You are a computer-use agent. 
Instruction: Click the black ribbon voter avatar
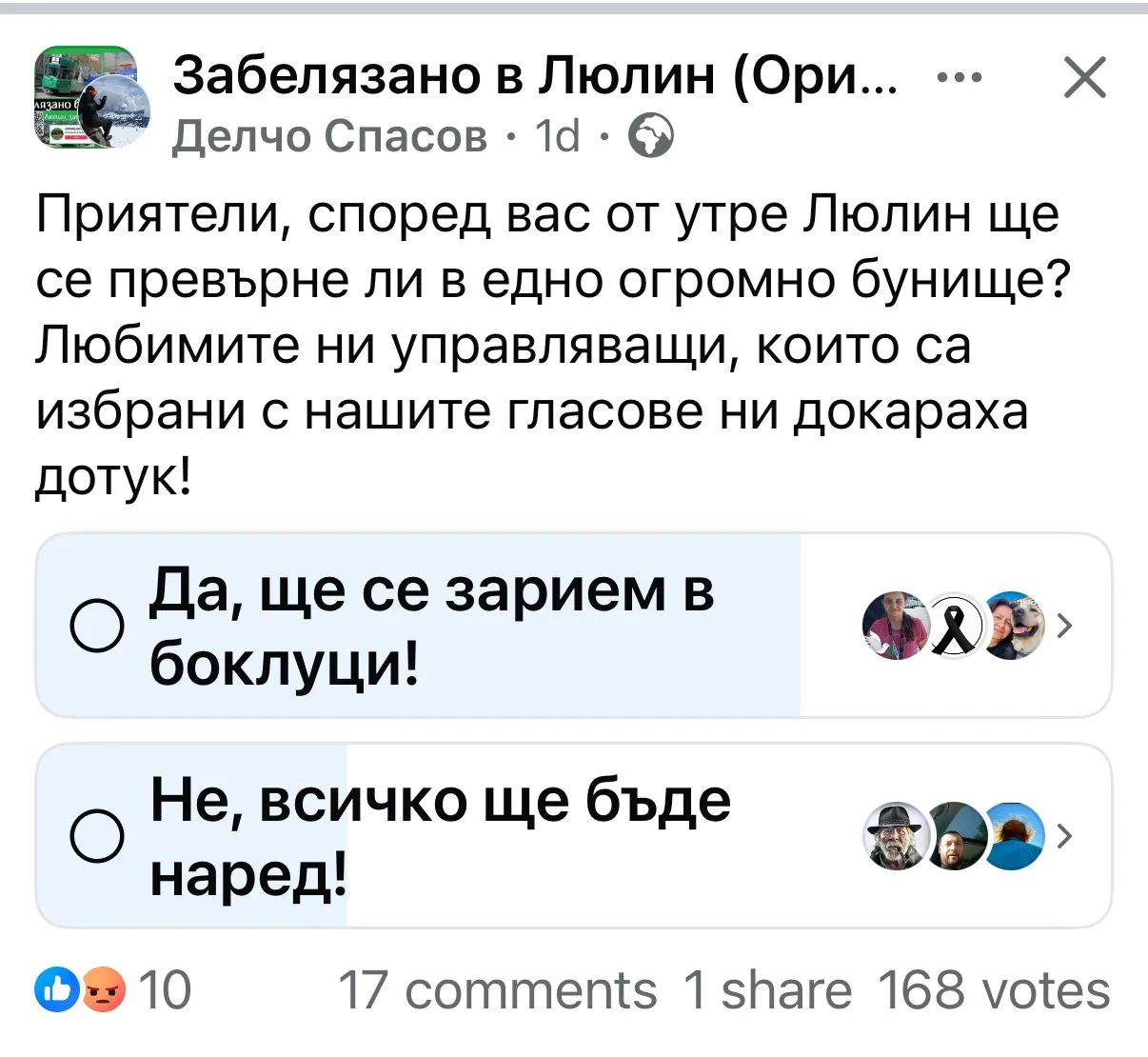[954, 627]
